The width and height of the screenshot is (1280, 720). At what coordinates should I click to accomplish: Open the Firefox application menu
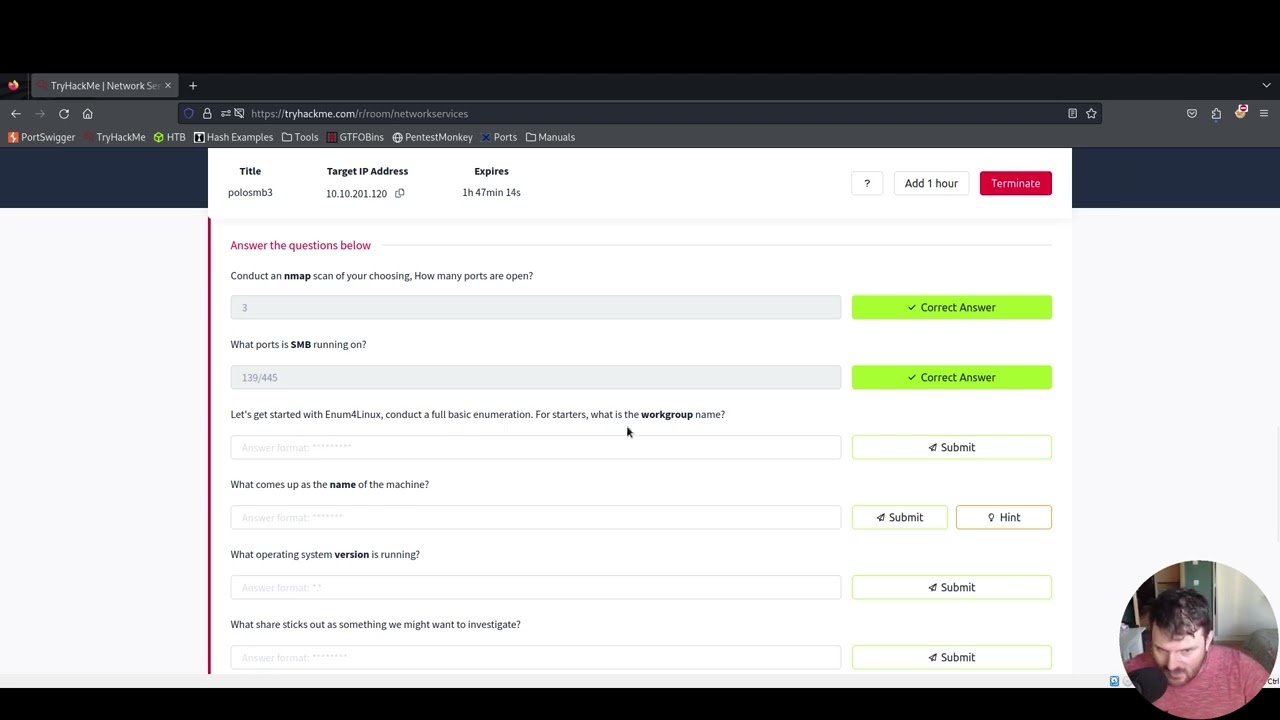[1264, 114]
